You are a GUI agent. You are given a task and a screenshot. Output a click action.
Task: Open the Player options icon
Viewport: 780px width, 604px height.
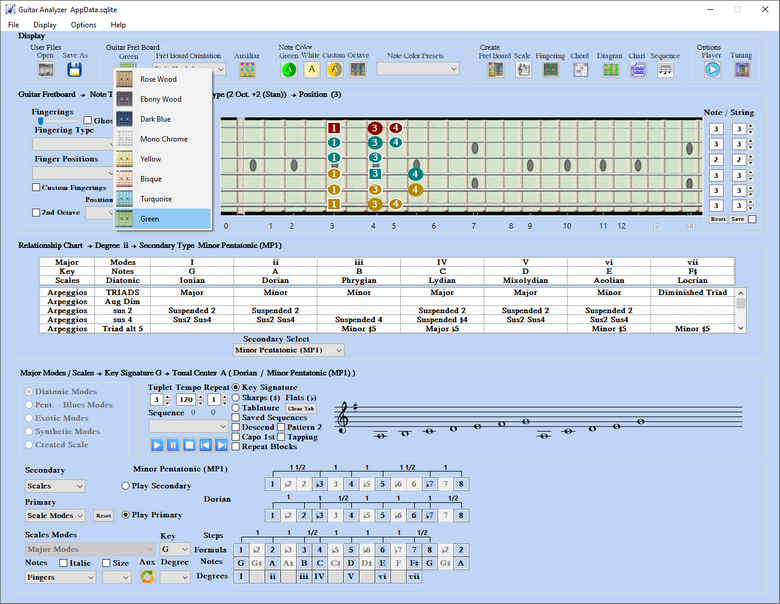coord(712,70)
